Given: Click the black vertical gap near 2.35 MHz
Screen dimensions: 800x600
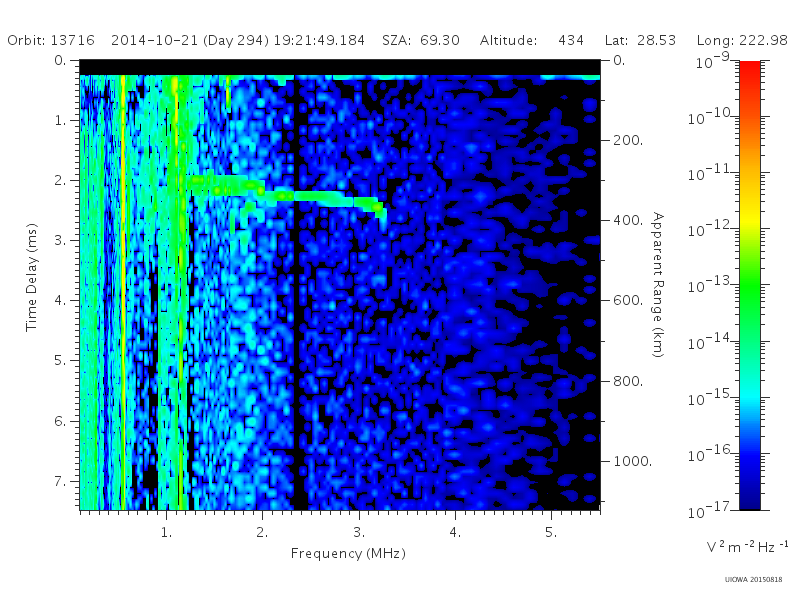Looking at the screenshot, I should [x=295, y=293].
